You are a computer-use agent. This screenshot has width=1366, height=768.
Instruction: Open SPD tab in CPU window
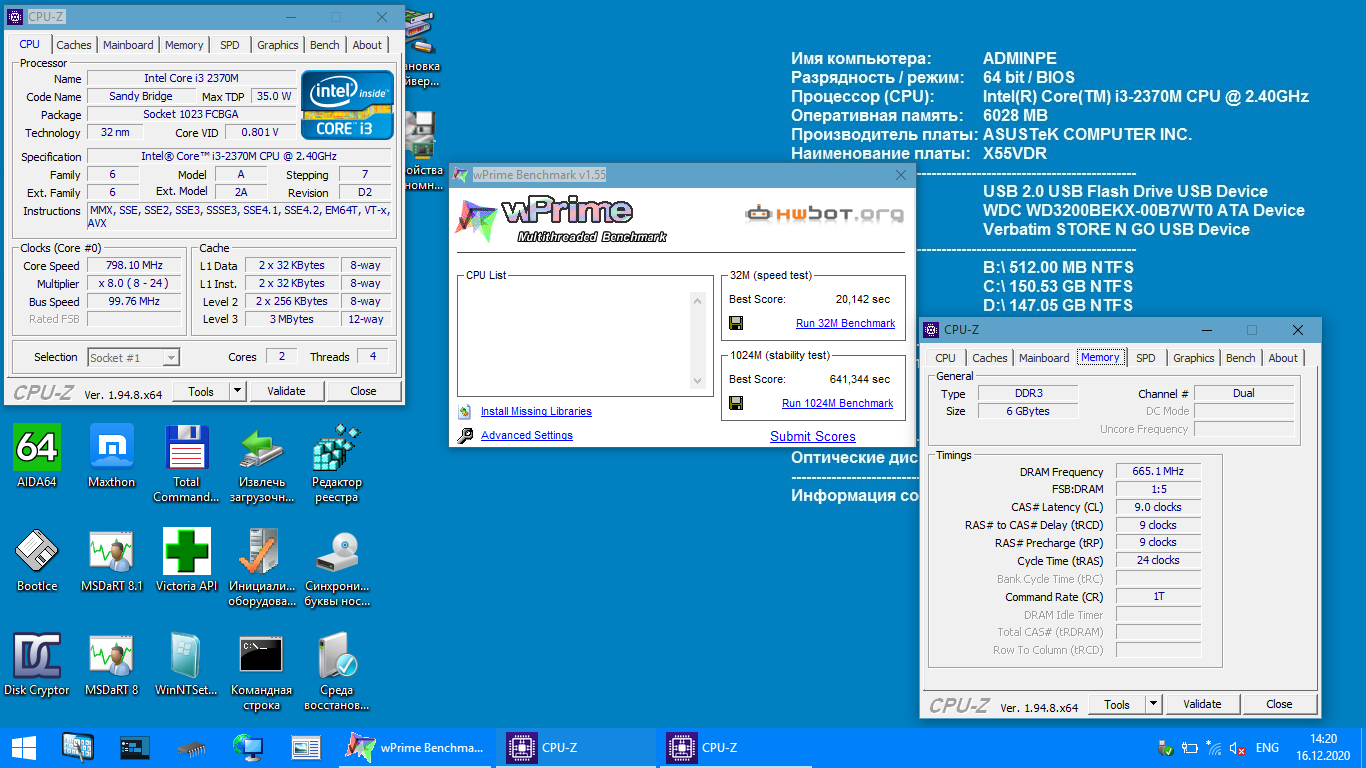(x=230, y=45)
